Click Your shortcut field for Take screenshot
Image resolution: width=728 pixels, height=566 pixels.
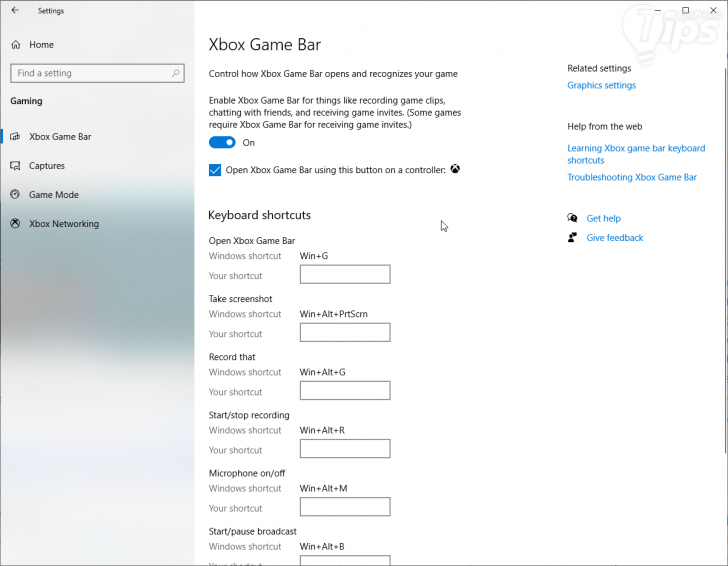click(345, 332)
